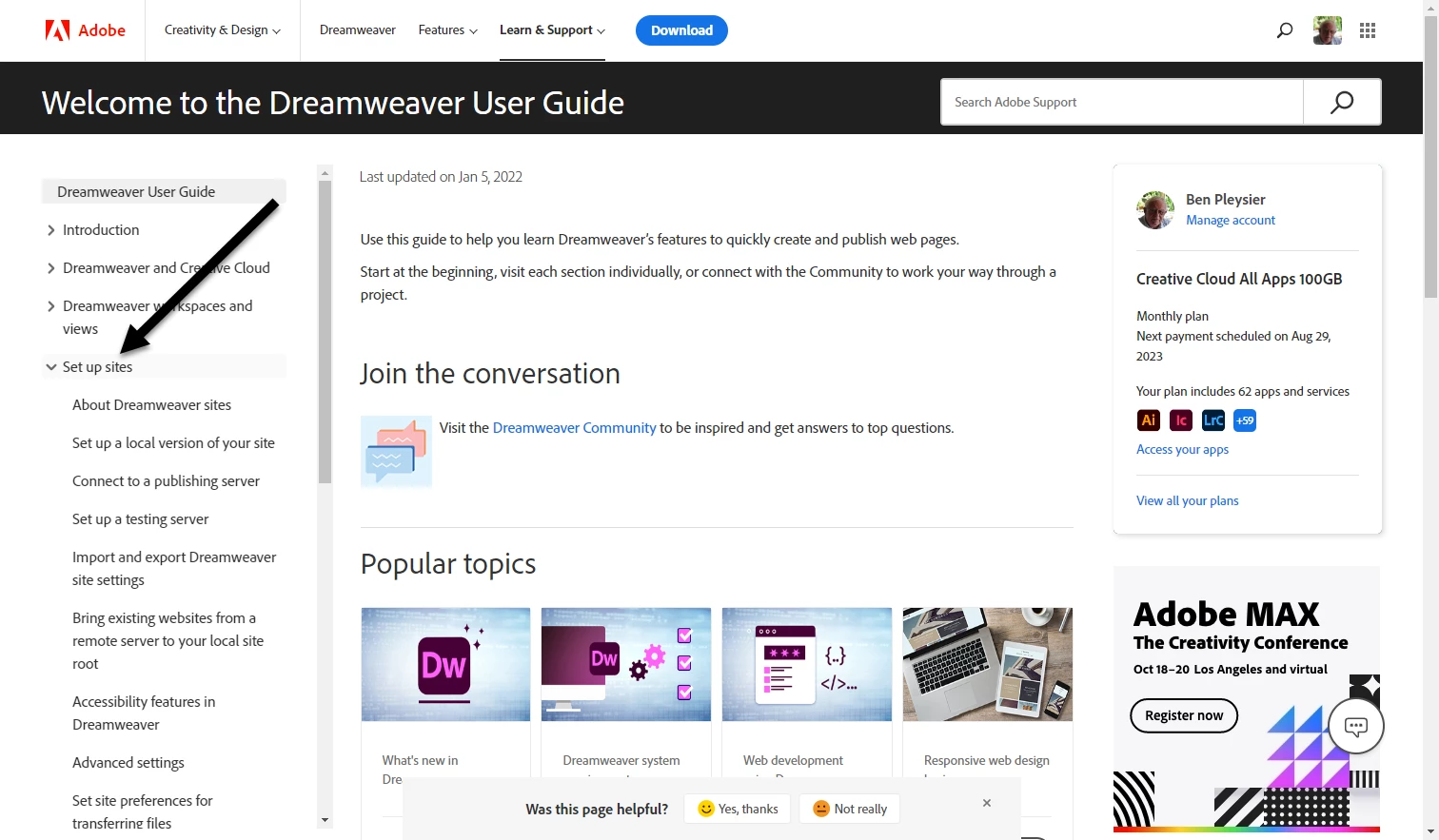Open Accessibility features in Dreamweaver
1439x840 pixels.
pyautogui.click(x=144, y=713)
